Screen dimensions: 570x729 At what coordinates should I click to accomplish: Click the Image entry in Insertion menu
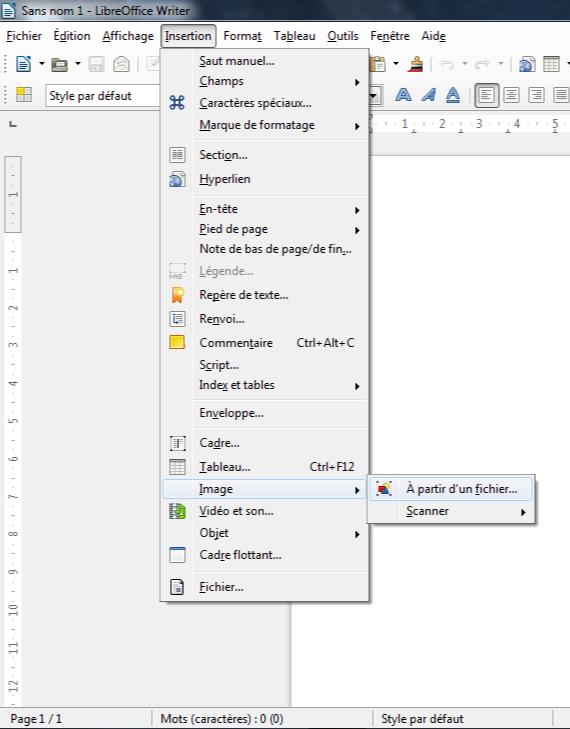(x=266, y=489)
